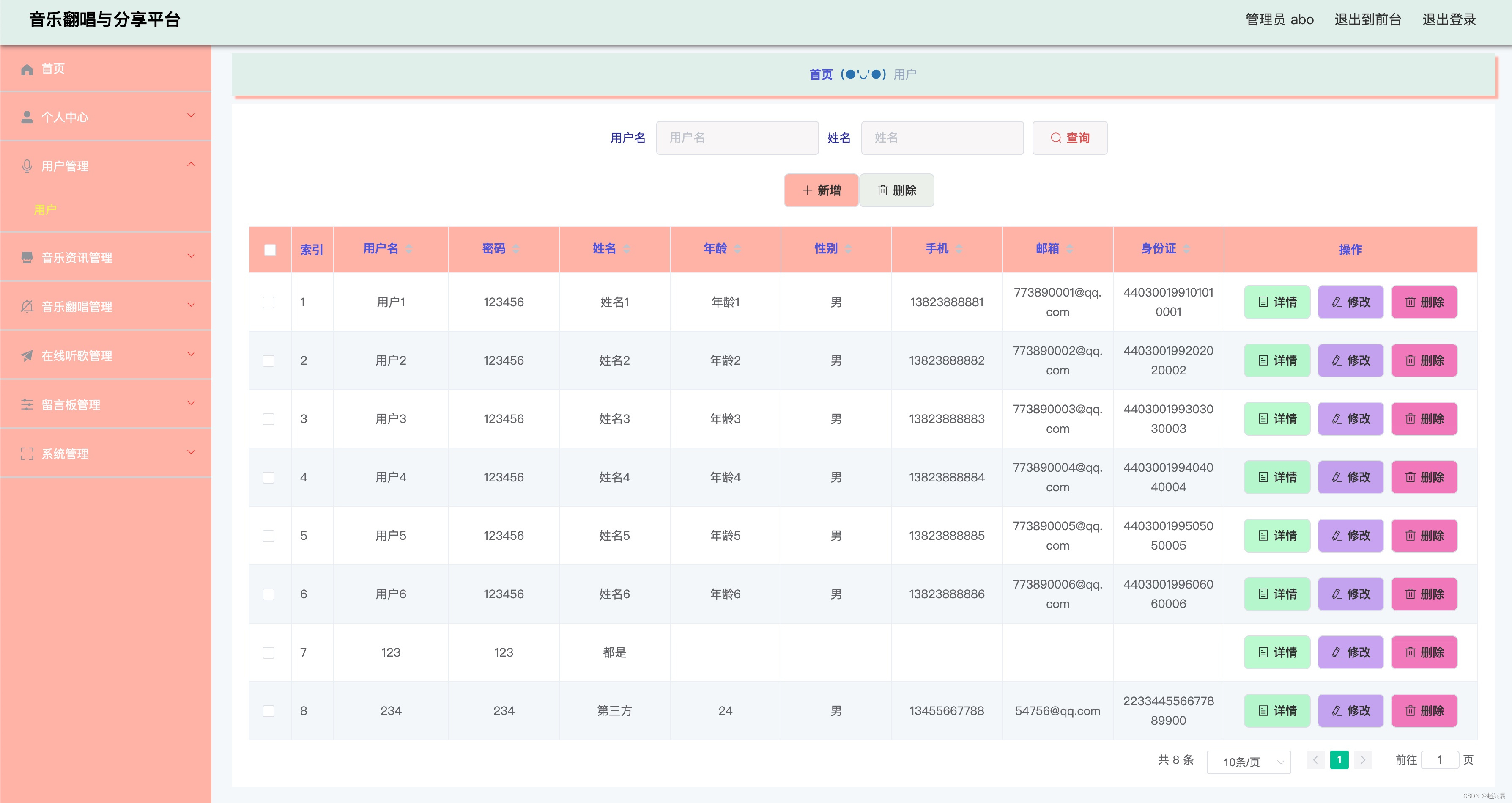Go to previous page arrow

point(1315,760)
